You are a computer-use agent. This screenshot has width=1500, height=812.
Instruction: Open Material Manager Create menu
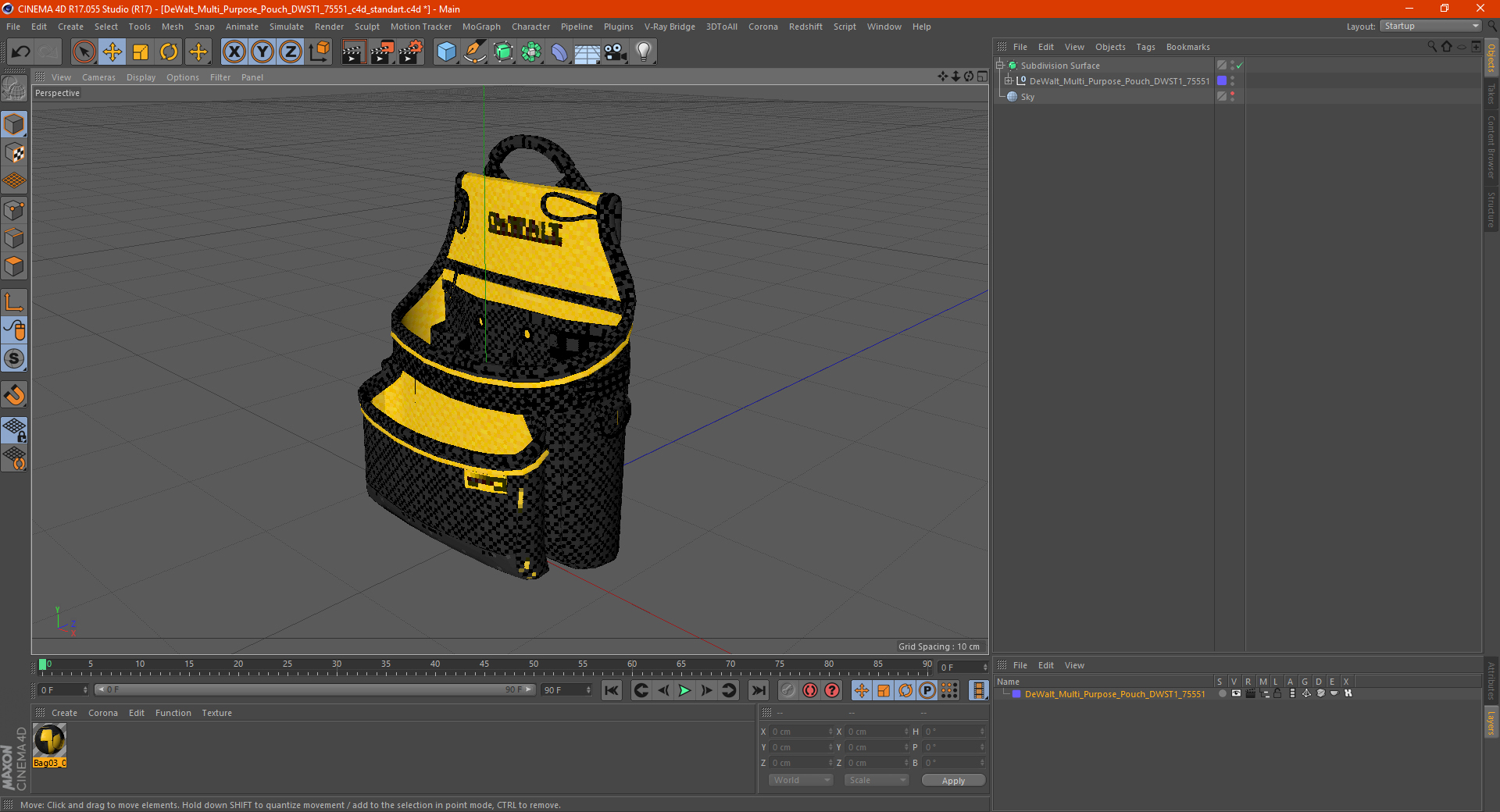[64, 713]
